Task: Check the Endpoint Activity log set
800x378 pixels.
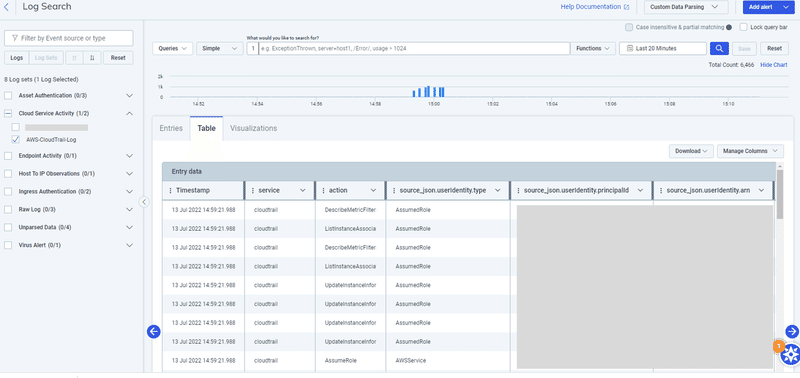Action: click(x=8, y=156)
